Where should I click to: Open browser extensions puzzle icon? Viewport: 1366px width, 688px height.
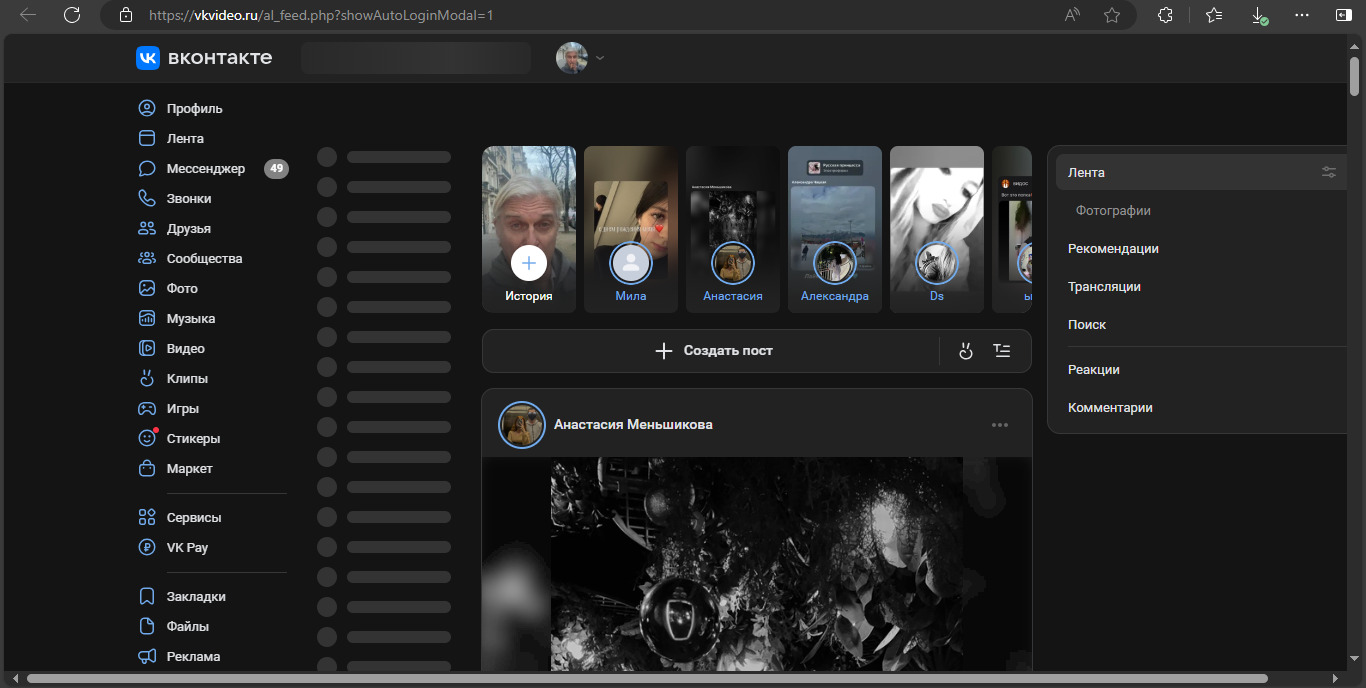tap(1165, 15)
